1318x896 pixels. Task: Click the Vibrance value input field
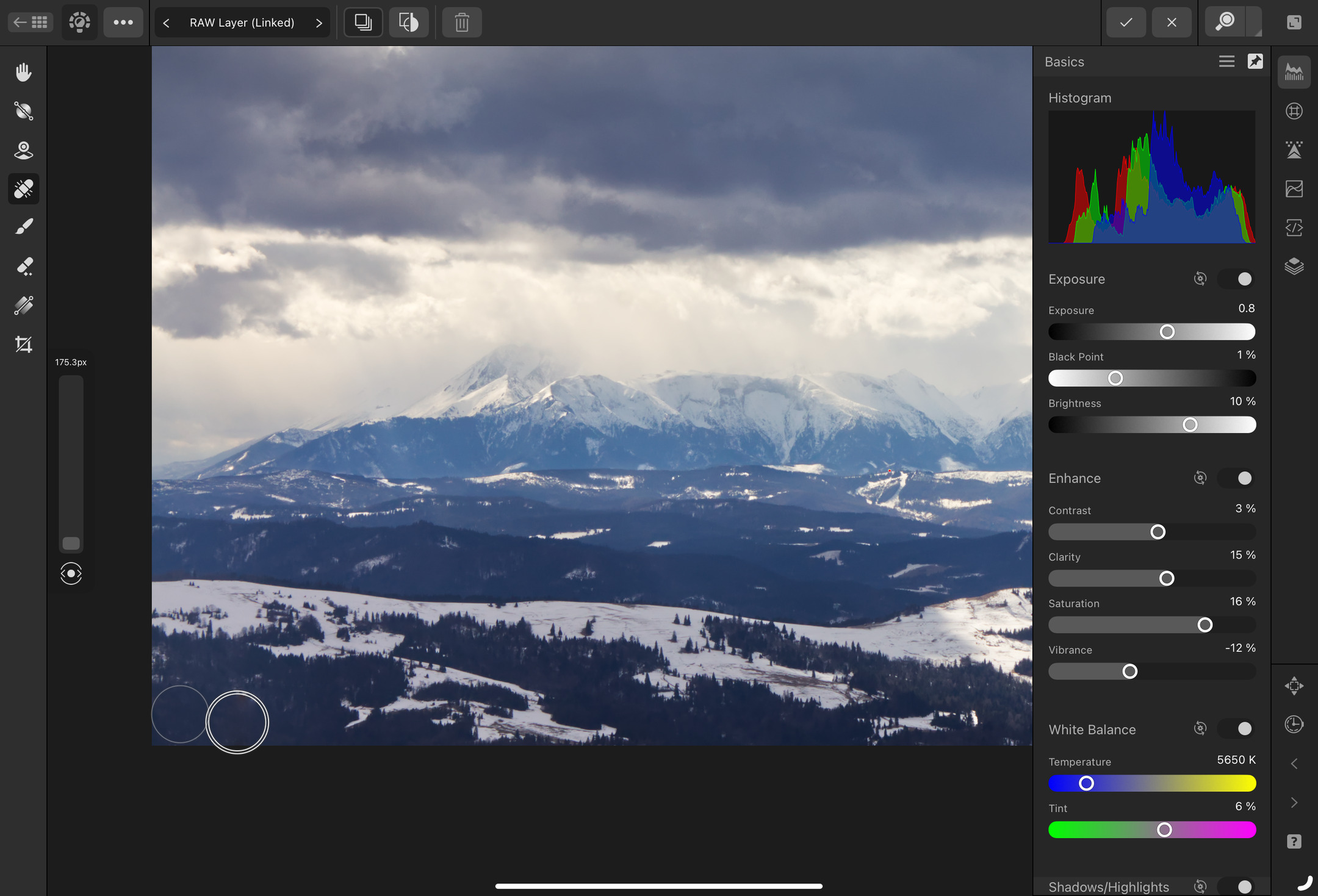tap(1237, 648)
